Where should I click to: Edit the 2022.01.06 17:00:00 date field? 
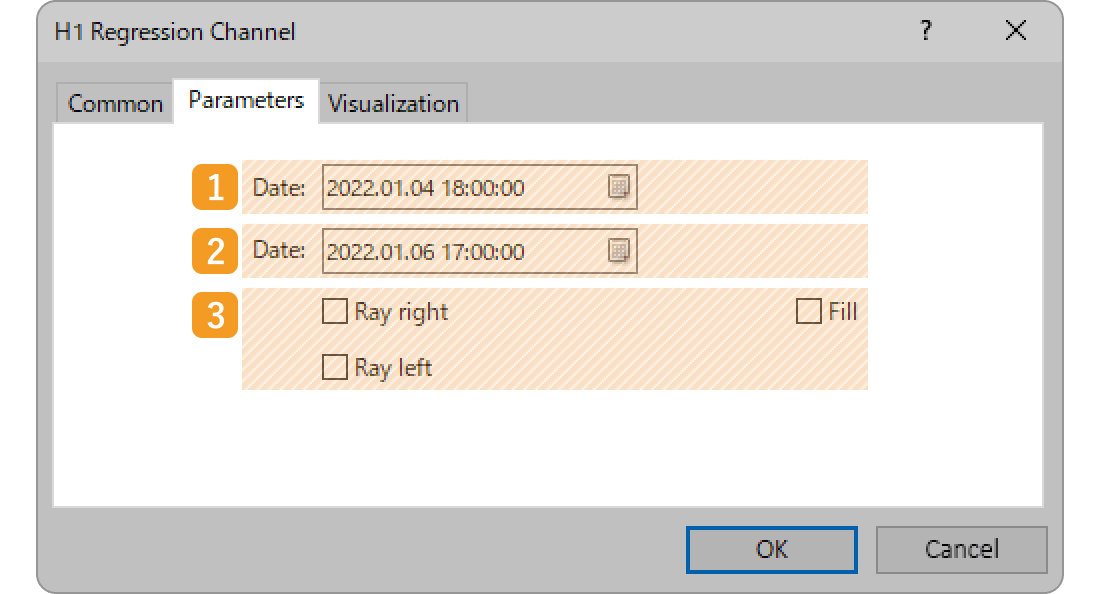click(479, 251)
